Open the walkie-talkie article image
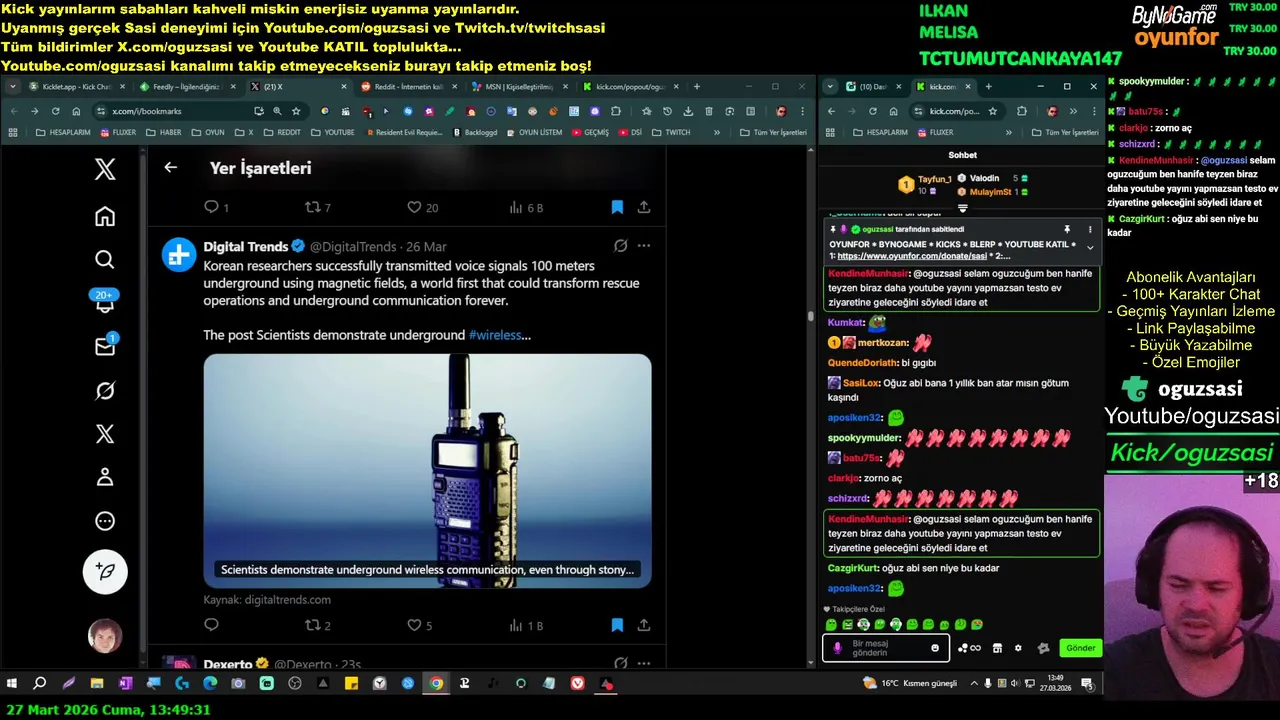This screenshot has width=1280, height=720. pyautogui.click(x=427, y=471)
